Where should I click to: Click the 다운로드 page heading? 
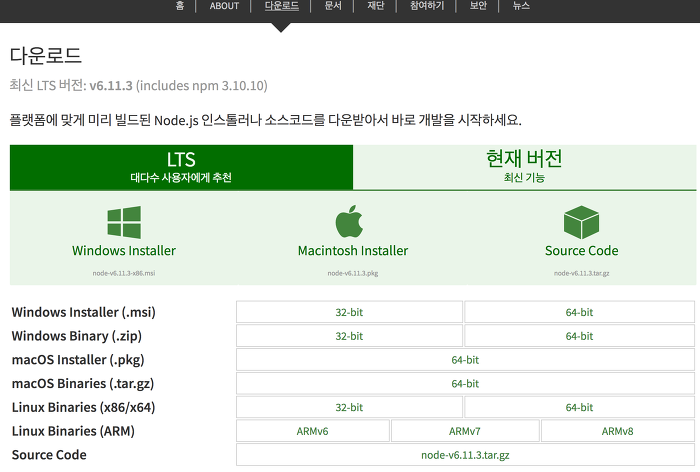46,56
